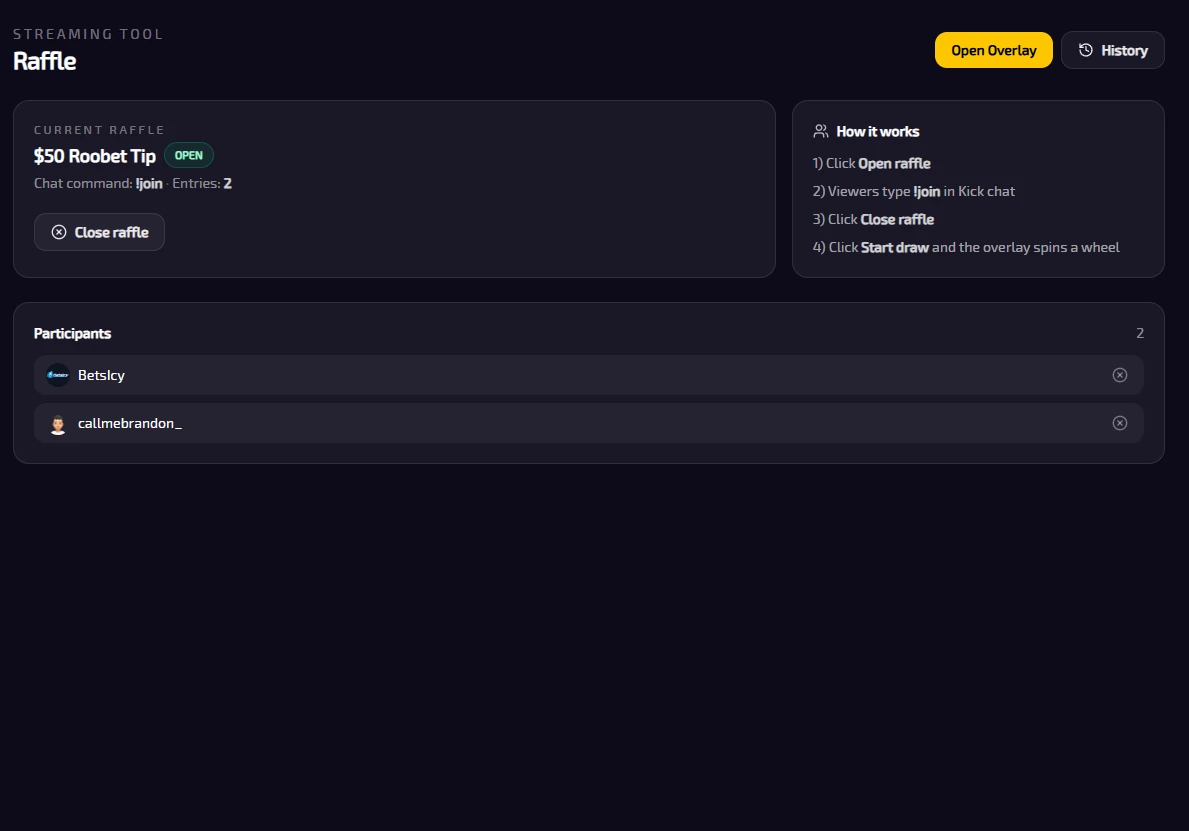Viewport: 1189px width, 831px height.
Task: Click the green OPEN status badge
Action: pyautogui.click(x=189, y=155)
